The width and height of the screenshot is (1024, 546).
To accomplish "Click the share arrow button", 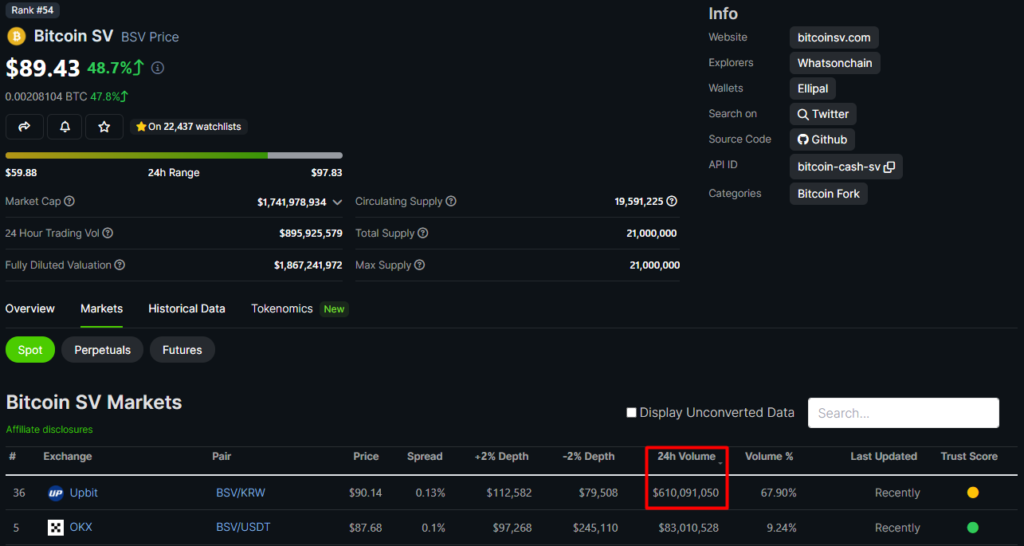I will click(x=25, y=127).
